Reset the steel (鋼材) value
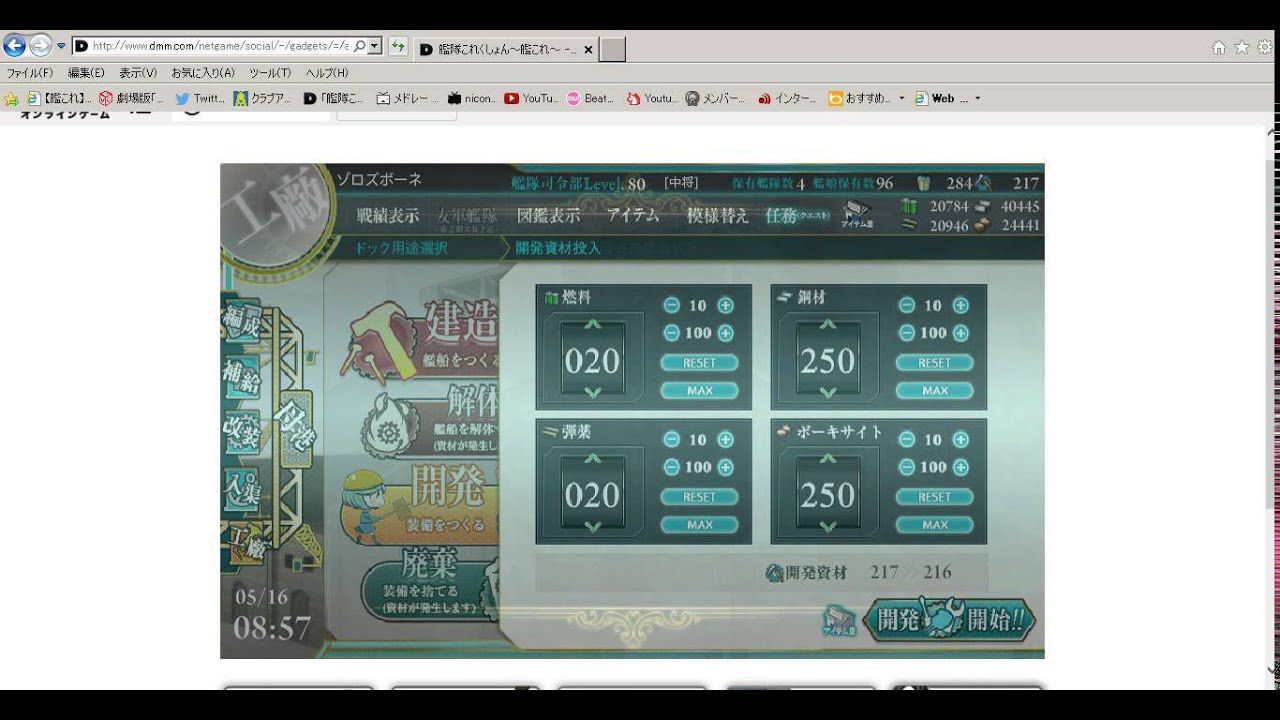The width and height of the screenshot is (1280, 720). click(x=934, y=362)
